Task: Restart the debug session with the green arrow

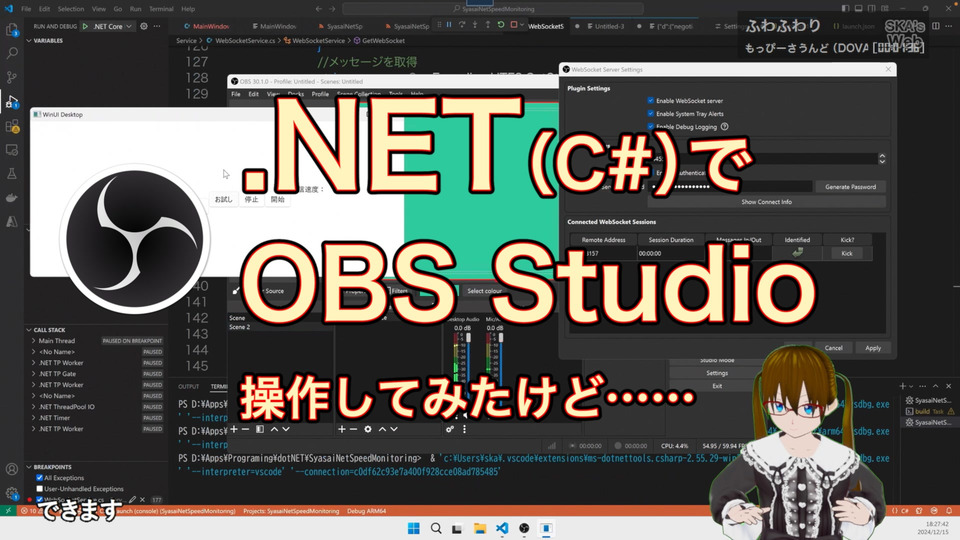Action: 501,25
